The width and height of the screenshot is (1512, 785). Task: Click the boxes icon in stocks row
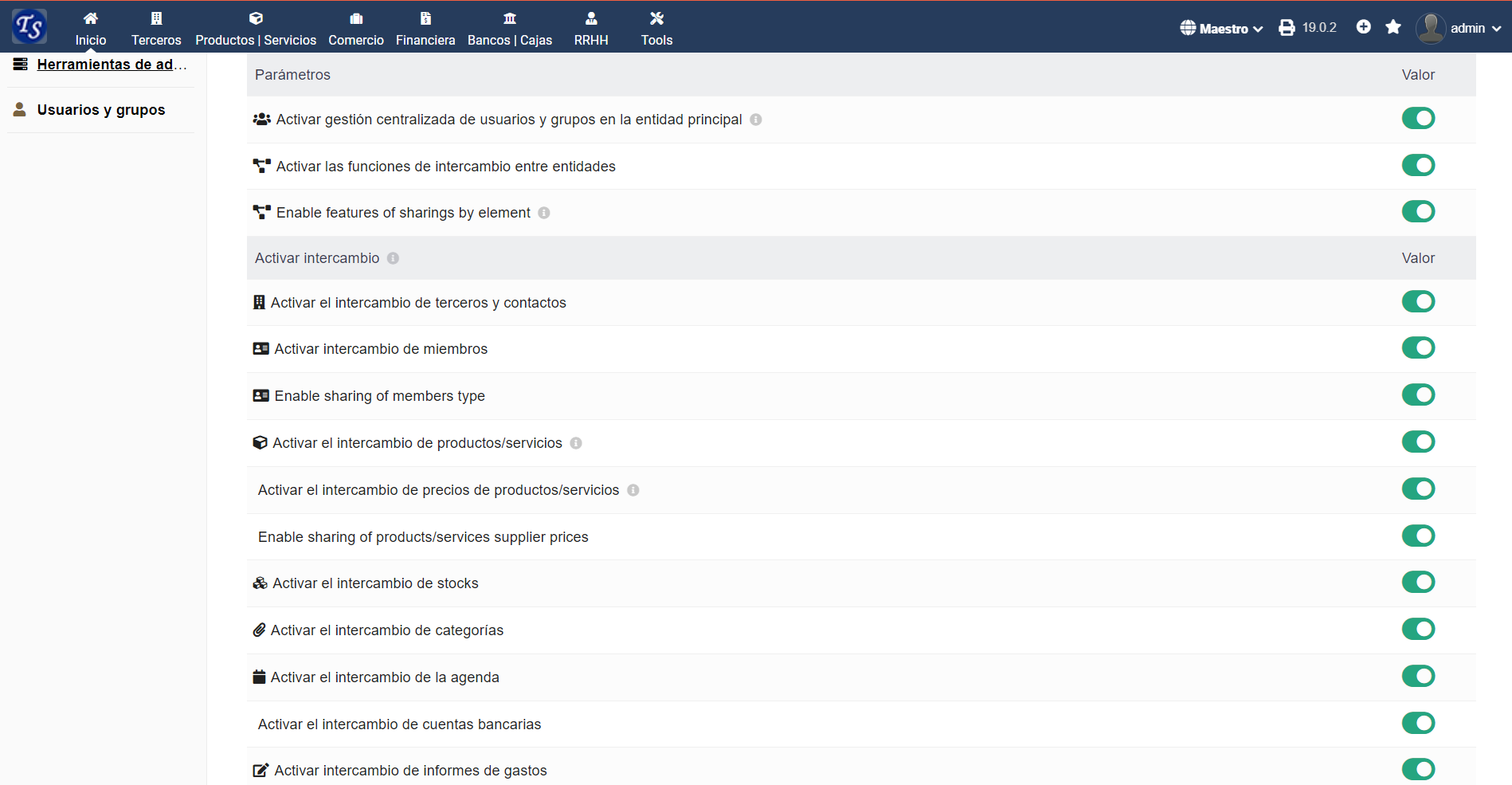(260, 583)
